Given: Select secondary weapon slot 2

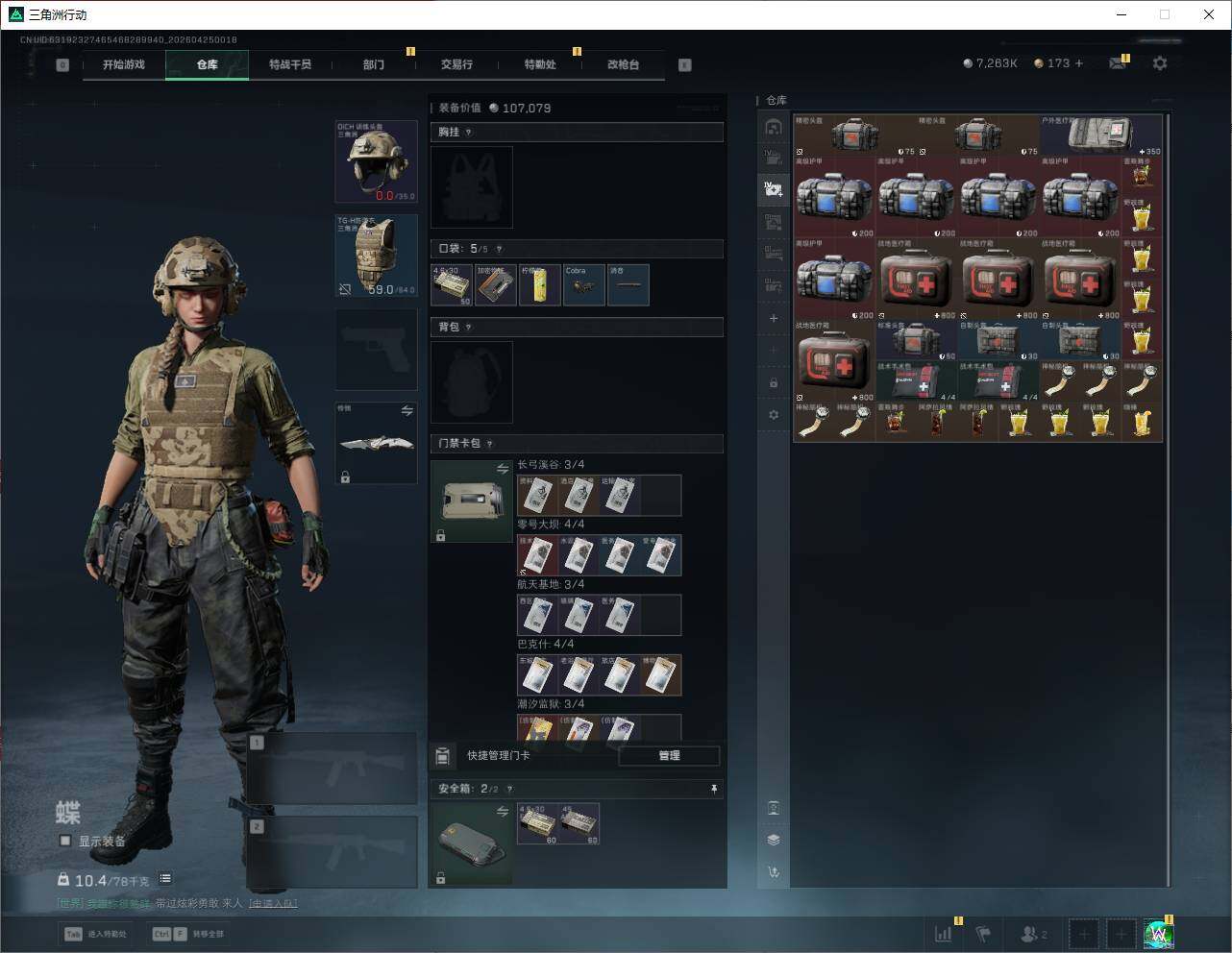Looking at the screenshot, I should click(x=333, y=853).
